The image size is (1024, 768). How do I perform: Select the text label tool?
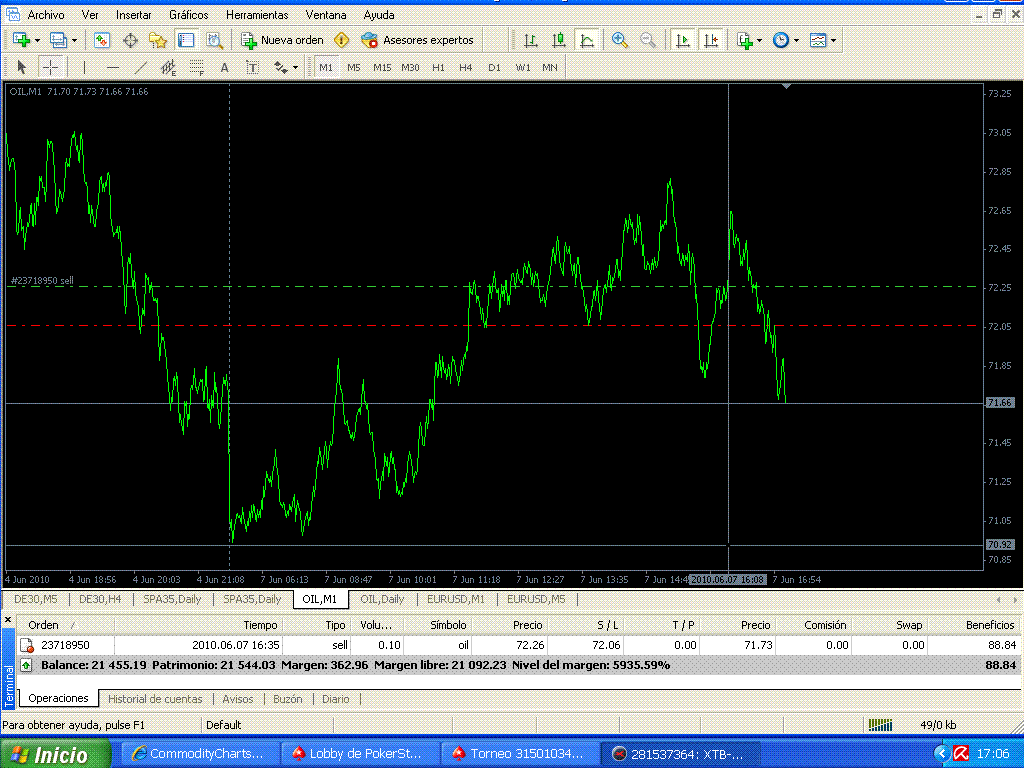(x=225, y=67)
